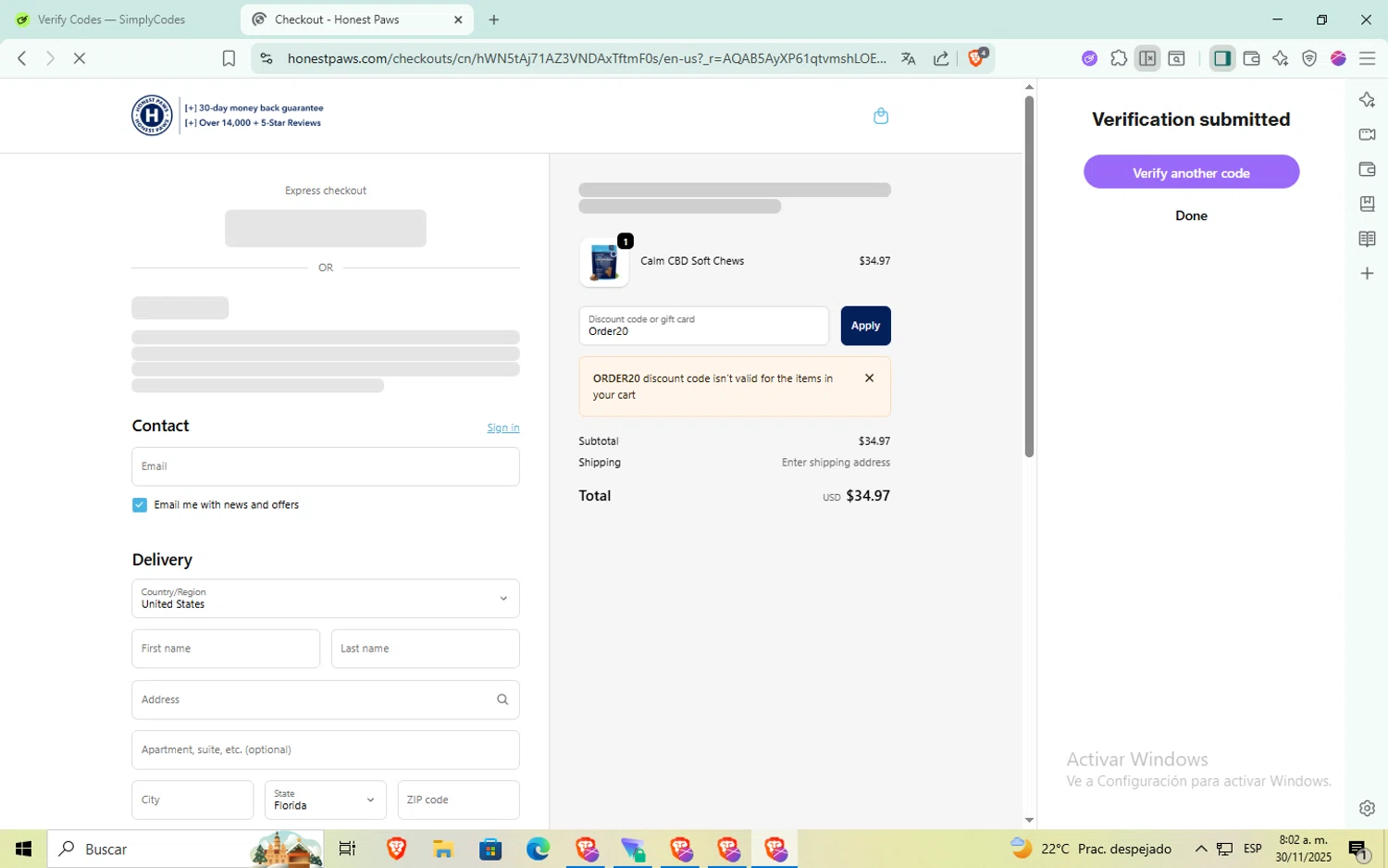Click Done in the verification panel
The height and width of the screenshot is (868, 1388).
(x=1191, y=216)
